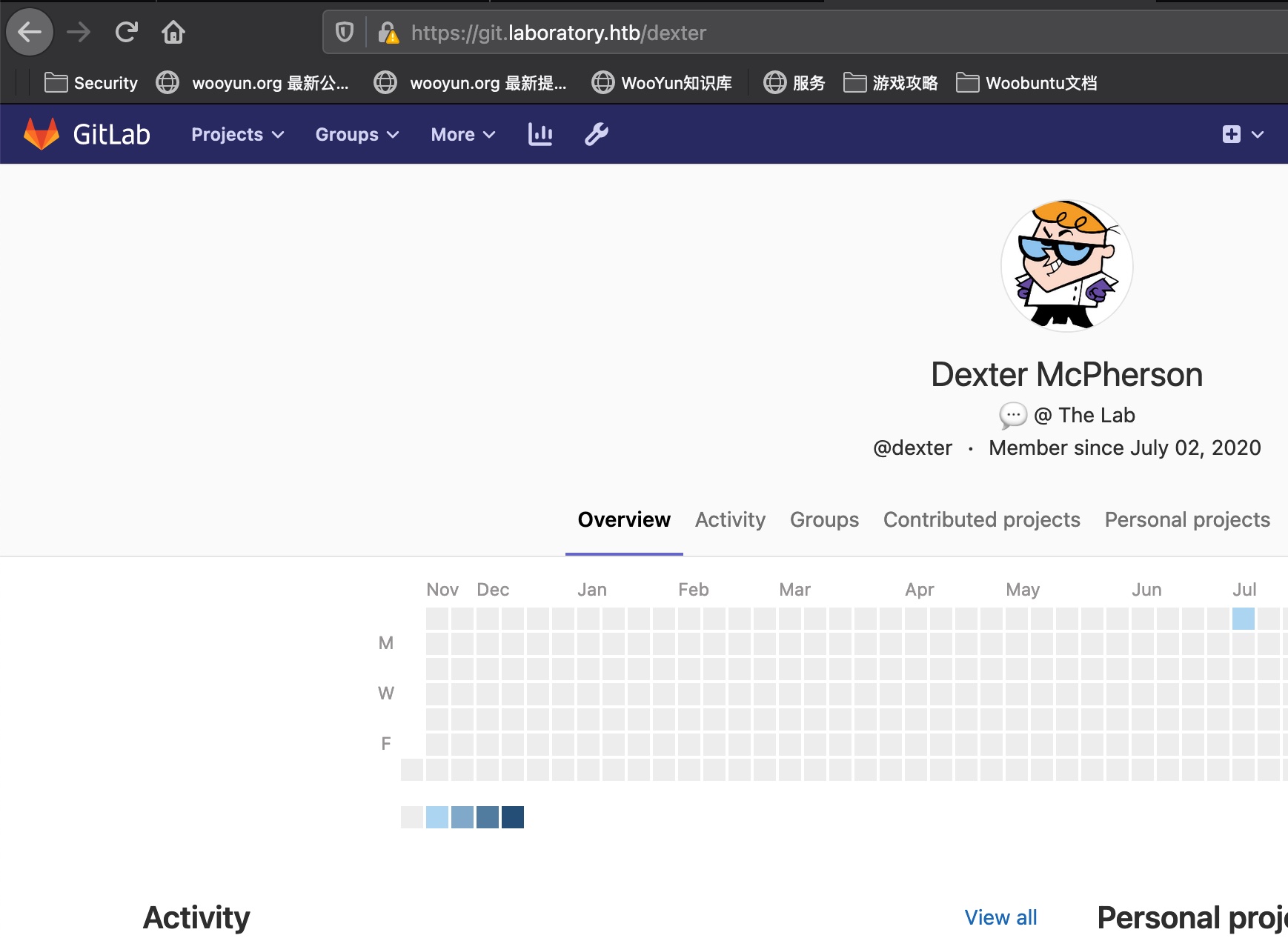The height and width of the screenshot is (938, 1288).
Task: Reload the page with the refresh icon
Action: tap(126, 32)
